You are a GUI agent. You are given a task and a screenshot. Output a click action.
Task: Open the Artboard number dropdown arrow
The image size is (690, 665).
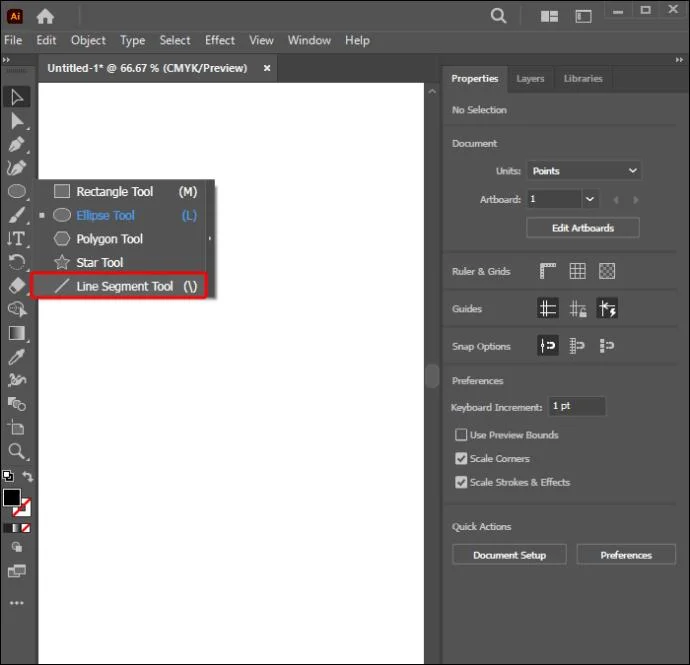590,199
